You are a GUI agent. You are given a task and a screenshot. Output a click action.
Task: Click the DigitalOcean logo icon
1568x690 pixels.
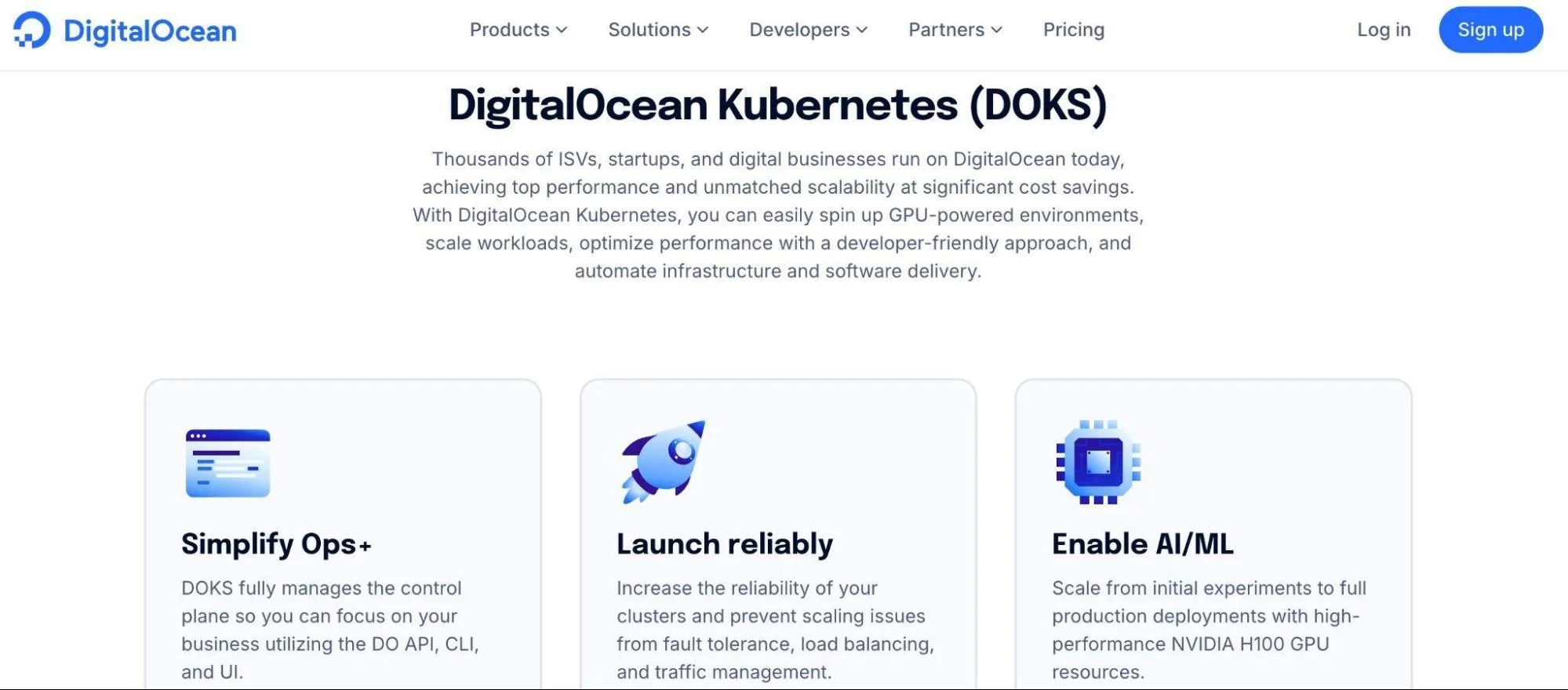tap(32, 30)
